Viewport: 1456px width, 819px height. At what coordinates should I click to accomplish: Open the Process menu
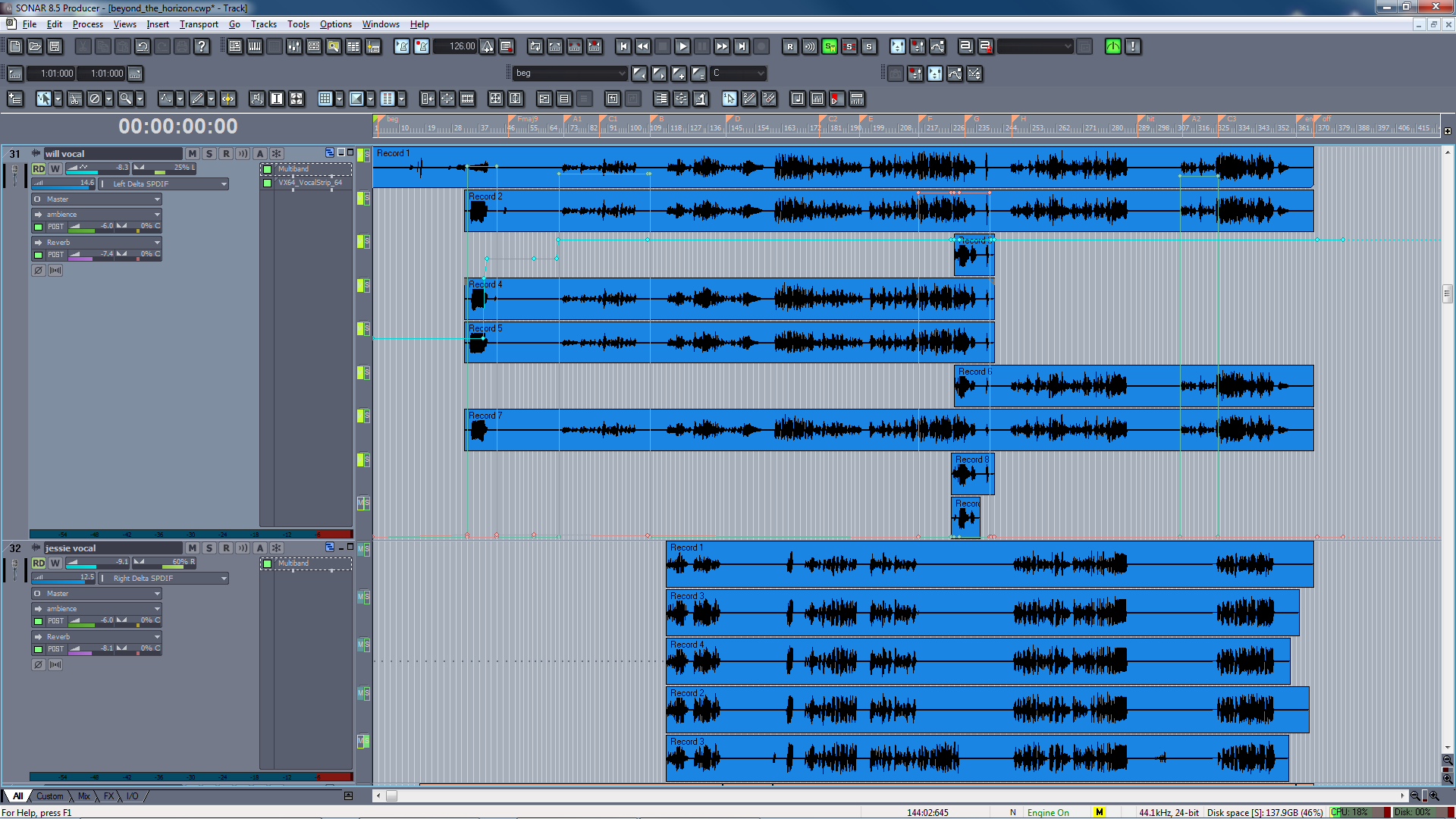tap(88, 24)
